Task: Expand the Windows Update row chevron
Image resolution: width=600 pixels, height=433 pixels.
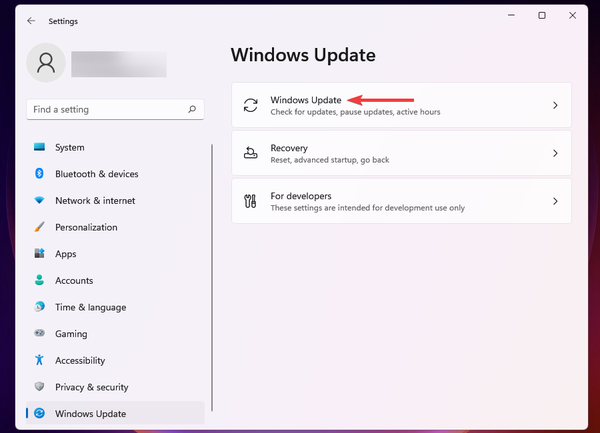Action: (x=555, y=105)
